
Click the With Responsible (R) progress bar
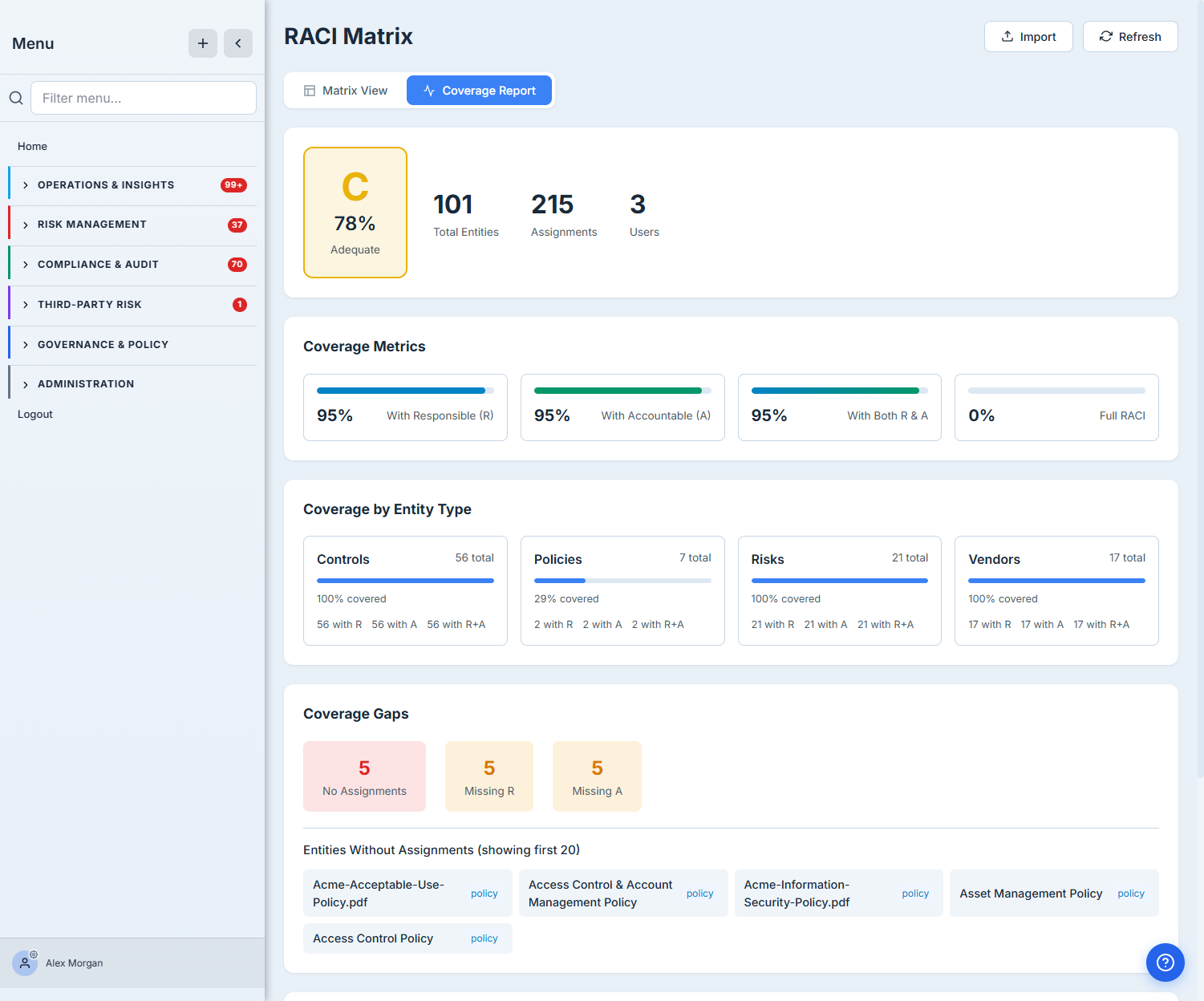[405, 391]
